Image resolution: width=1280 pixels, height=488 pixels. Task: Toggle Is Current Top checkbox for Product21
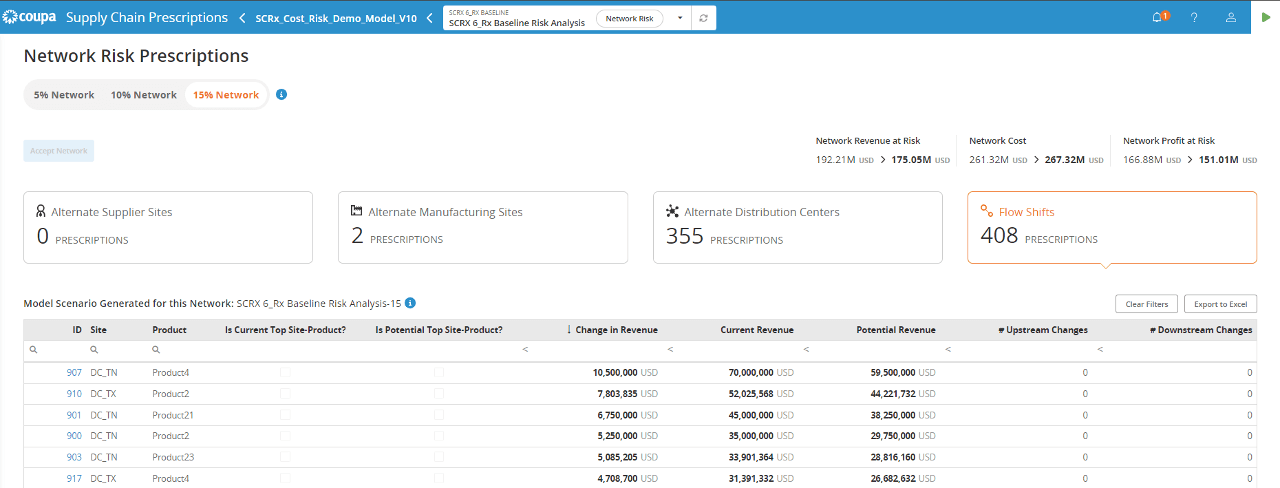coord(285,415)
